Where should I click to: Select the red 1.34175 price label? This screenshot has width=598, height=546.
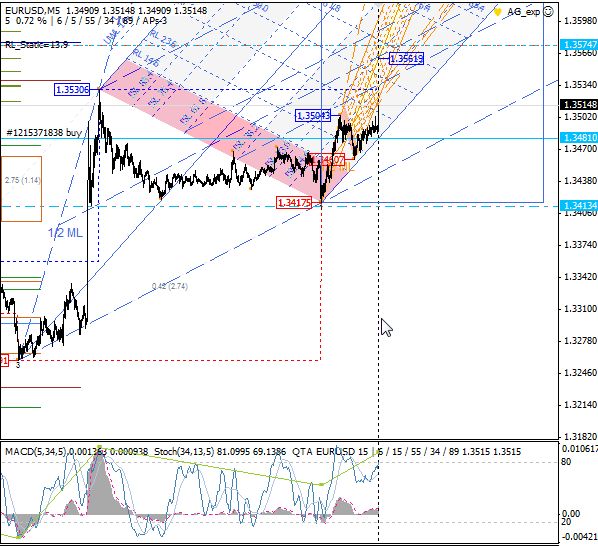tap(294, 202)
